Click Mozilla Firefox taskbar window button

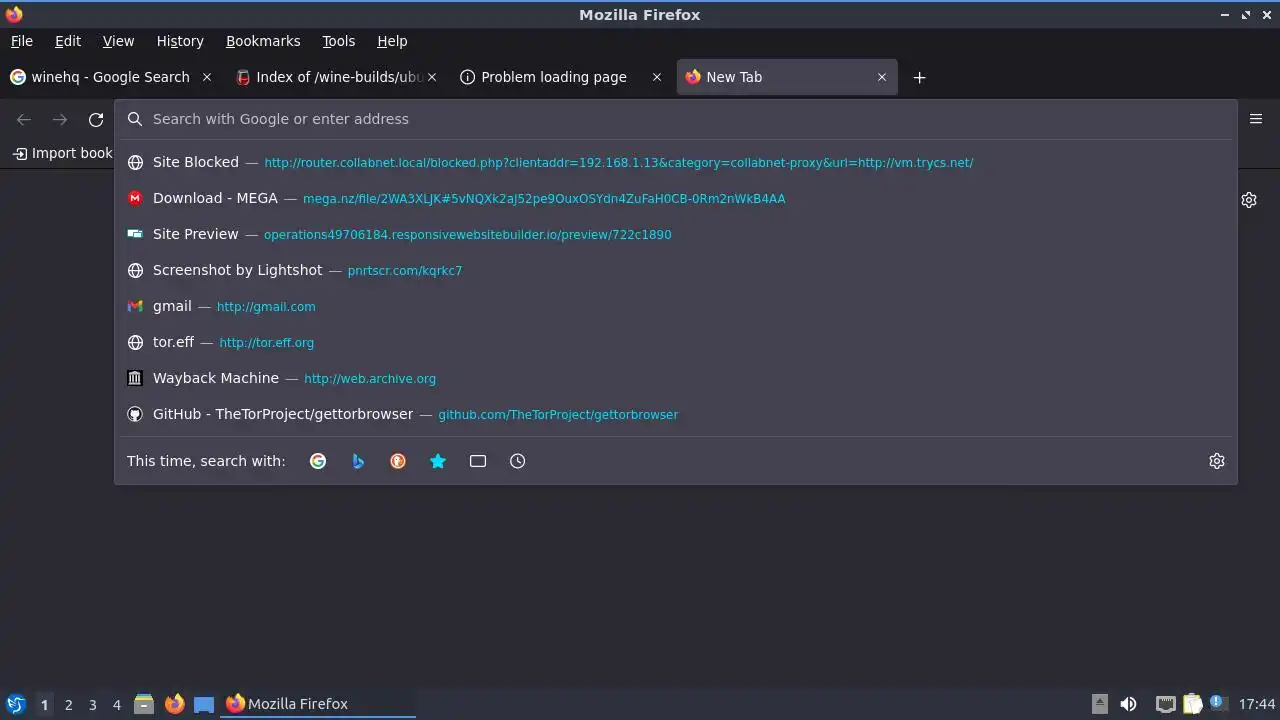point(318,704)
